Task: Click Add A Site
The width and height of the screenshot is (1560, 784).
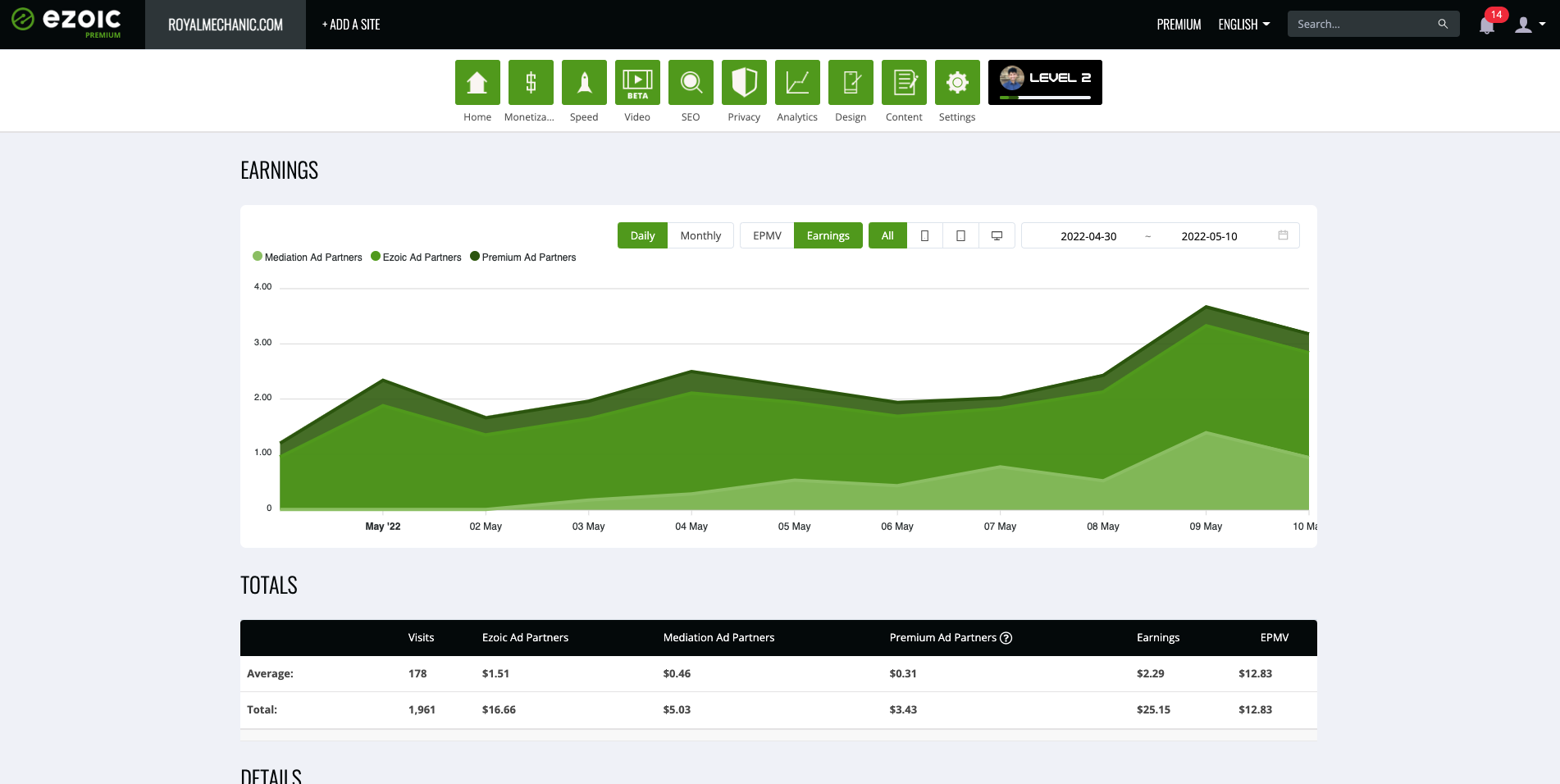Action: 351,25
